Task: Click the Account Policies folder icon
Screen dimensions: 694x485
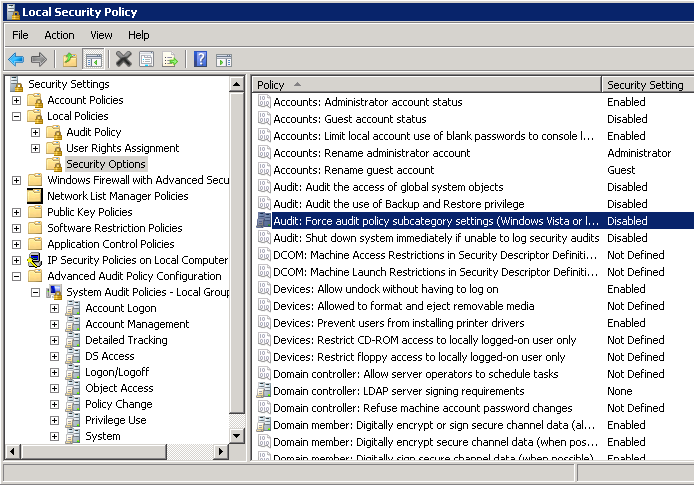Action: (35, 100)
